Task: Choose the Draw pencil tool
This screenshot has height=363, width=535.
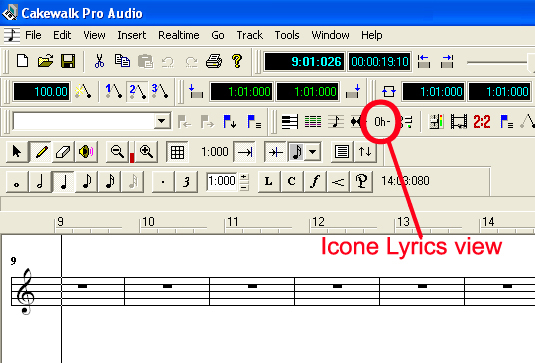Action: [41, 151]
